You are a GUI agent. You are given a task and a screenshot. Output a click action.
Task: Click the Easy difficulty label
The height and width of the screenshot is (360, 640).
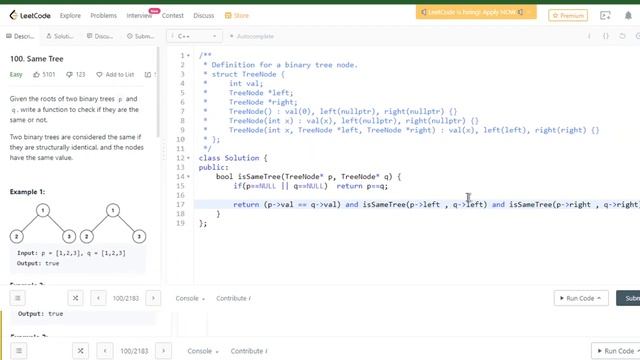[16, 75]
